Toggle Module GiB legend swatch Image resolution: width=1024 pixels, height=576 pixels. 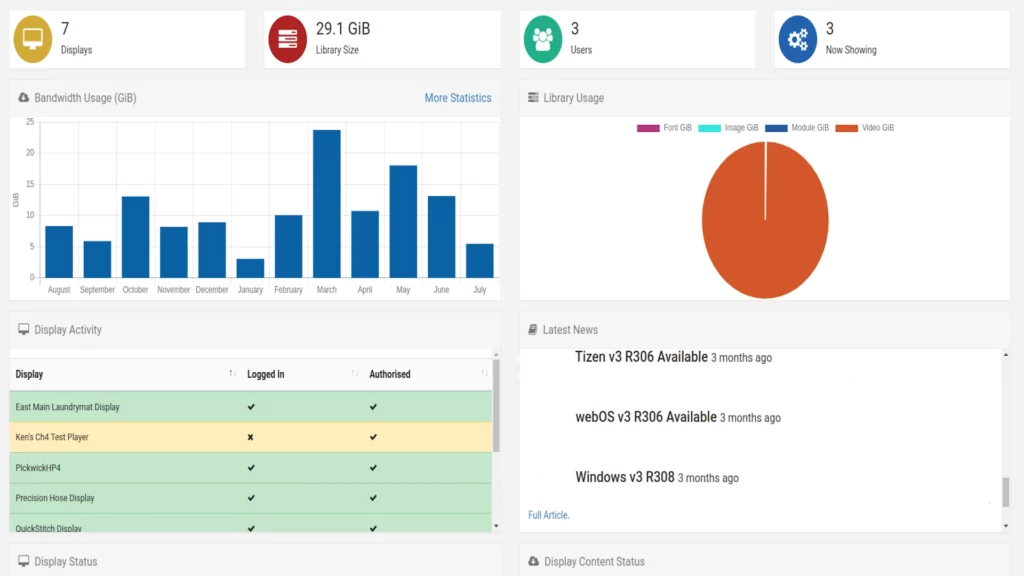pyautogui.click(x=776, y=128)
